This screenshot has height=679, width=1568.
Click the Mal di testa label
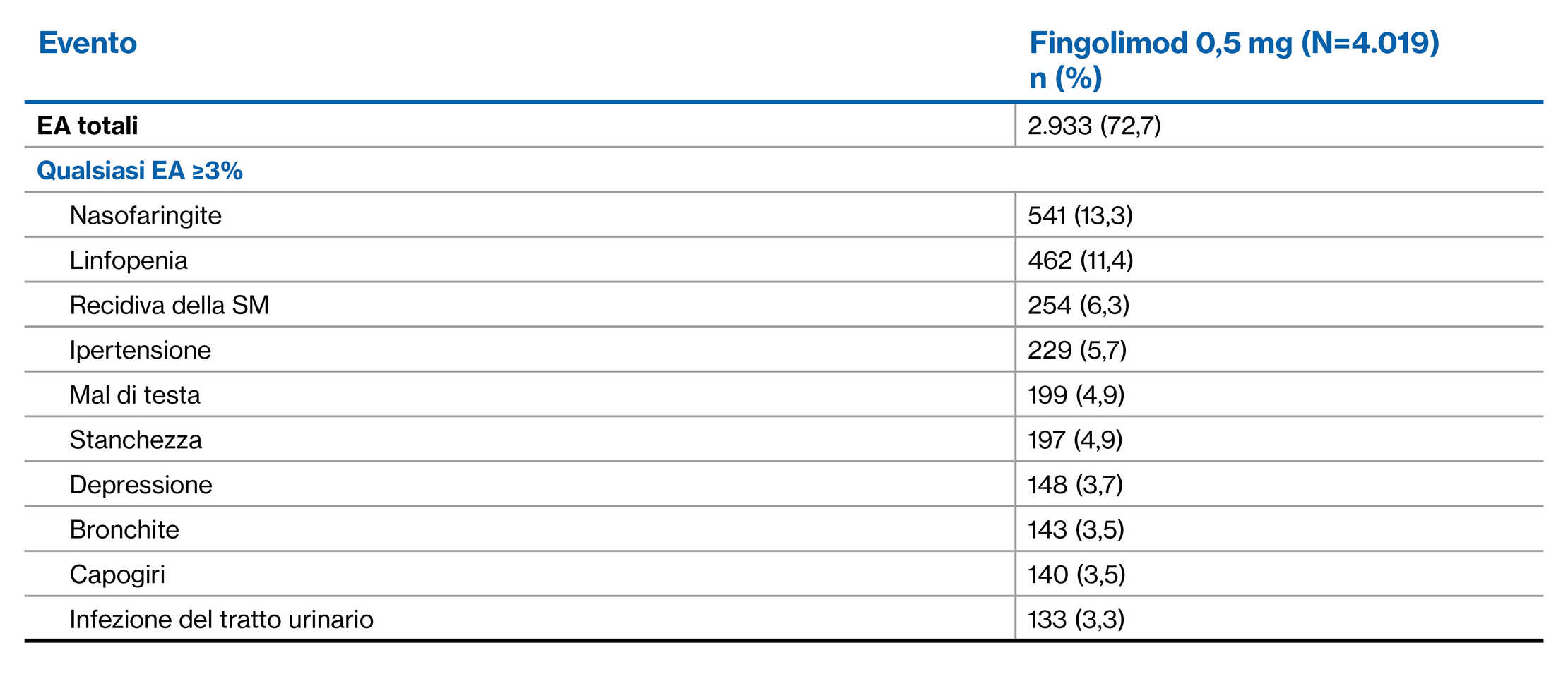point(135,395)
